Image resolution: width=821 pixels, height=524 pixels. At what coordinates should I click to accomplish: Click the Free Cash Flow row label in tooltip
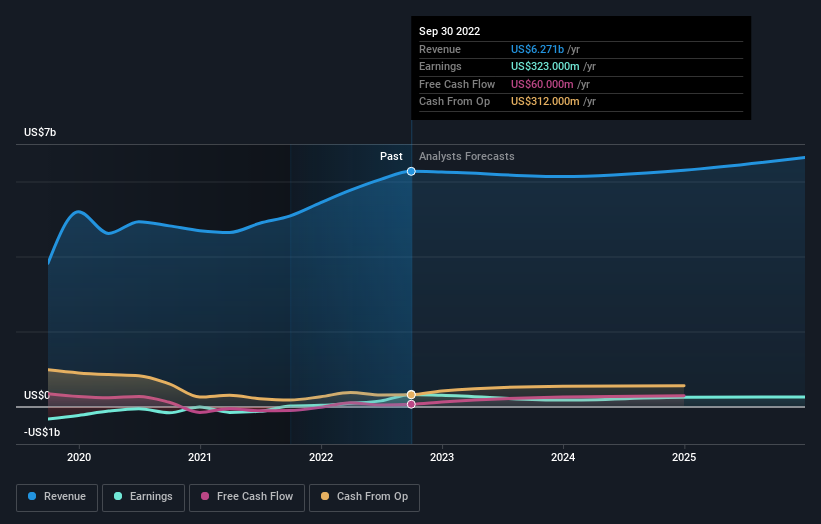457,84
